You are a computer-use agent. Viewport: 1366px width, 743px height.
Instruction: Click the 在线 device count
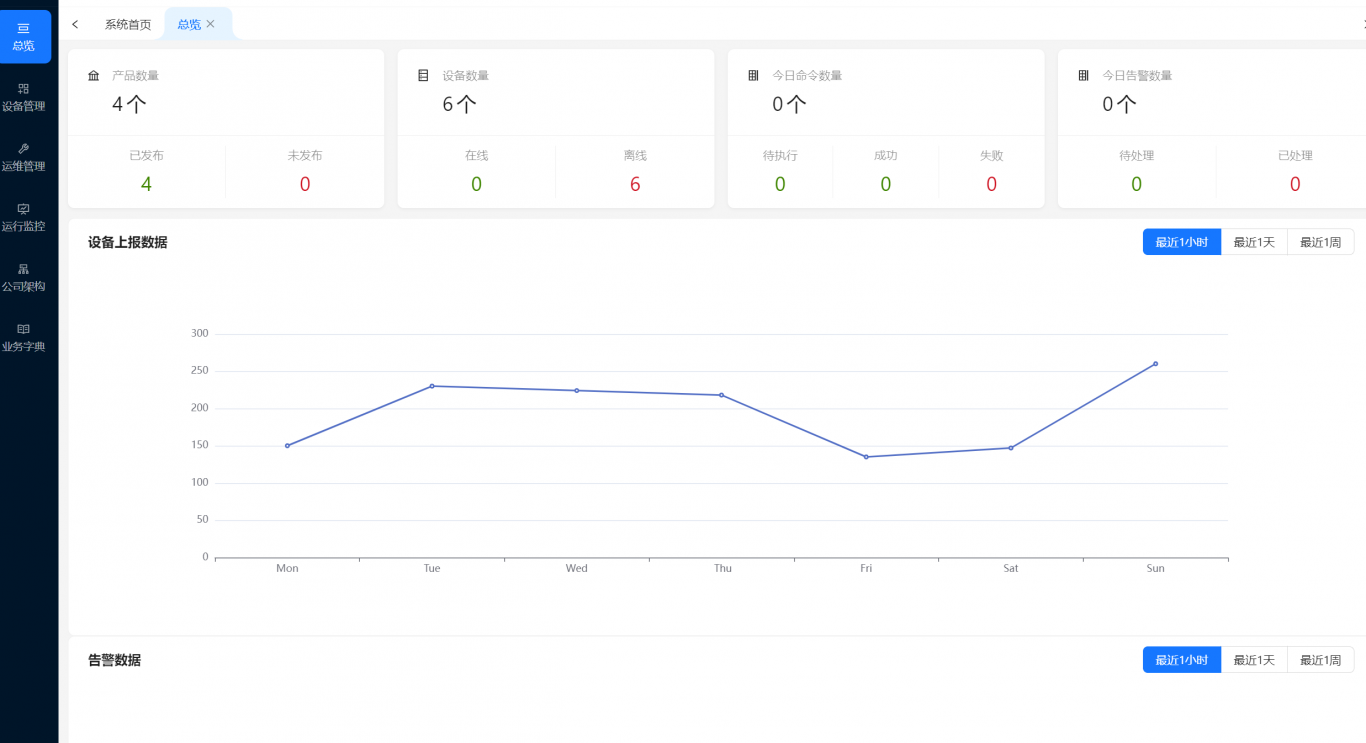(476, 184)
